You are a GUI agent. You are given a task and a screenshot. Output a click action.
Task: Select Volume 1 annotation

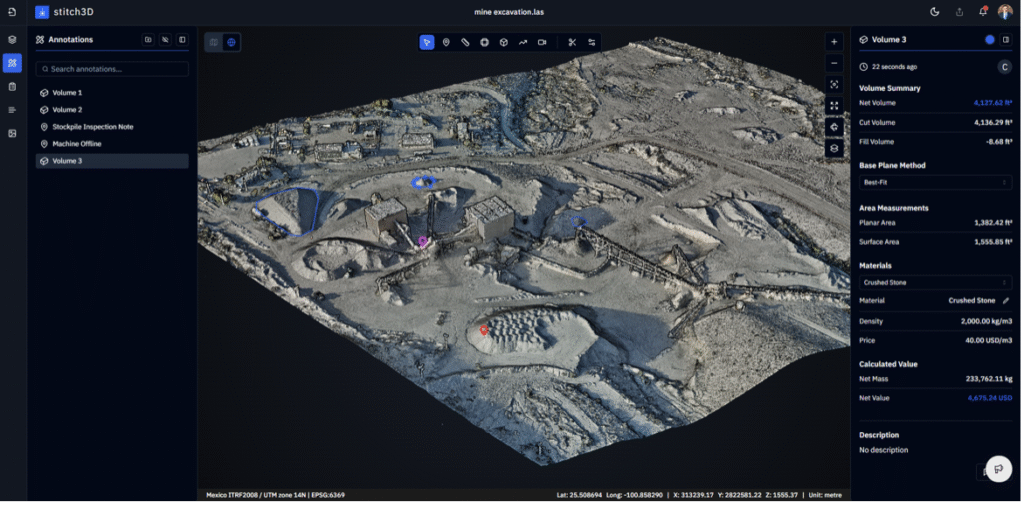click(x=112, y=93)
